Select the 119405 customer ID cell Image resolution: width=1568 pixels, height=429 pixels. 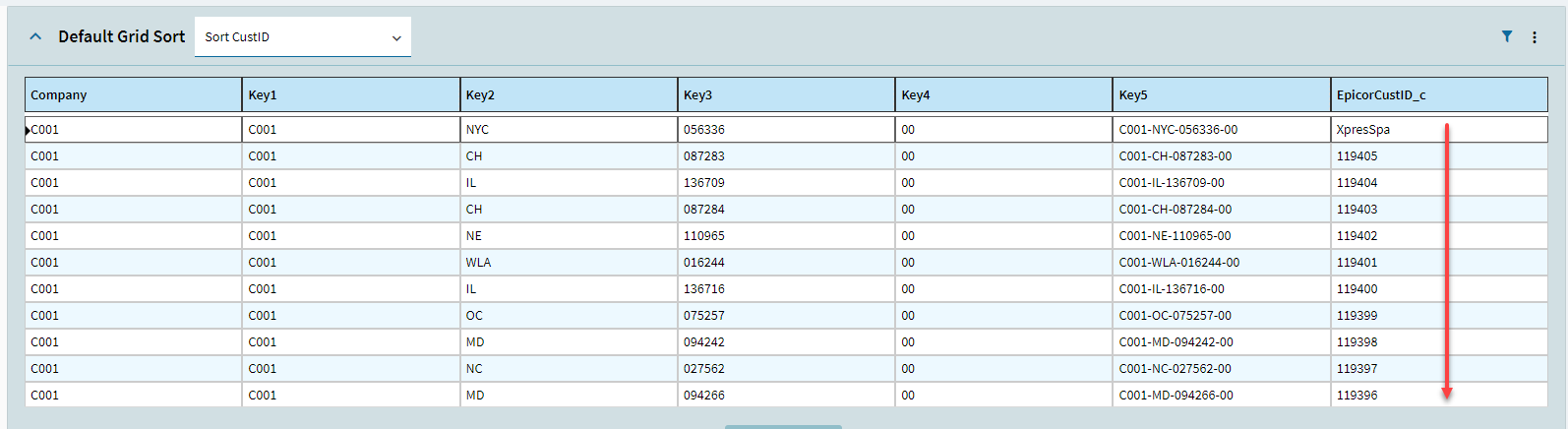click(1439, 156)
